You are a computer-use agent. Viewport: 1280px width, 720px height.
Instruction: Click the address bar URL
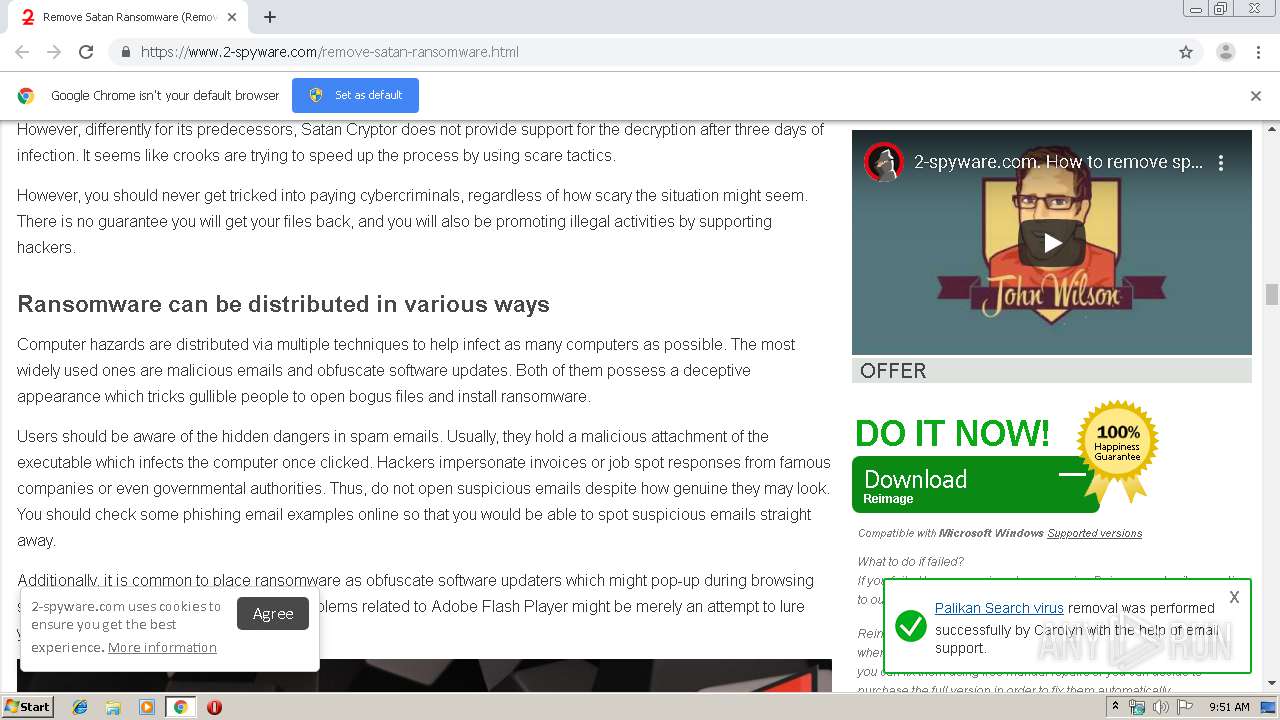point(330,52)
